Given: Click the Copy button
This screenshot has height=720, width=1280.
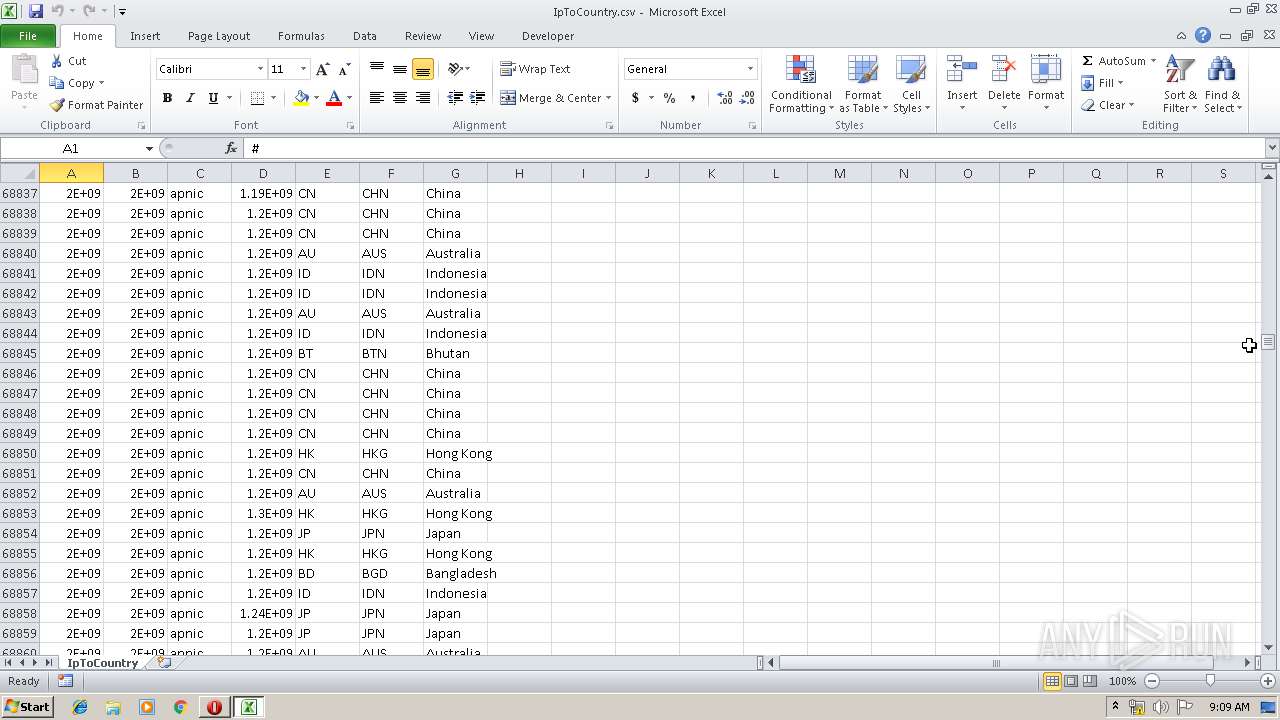Looking at the screenshot, I should pos(73,83).
